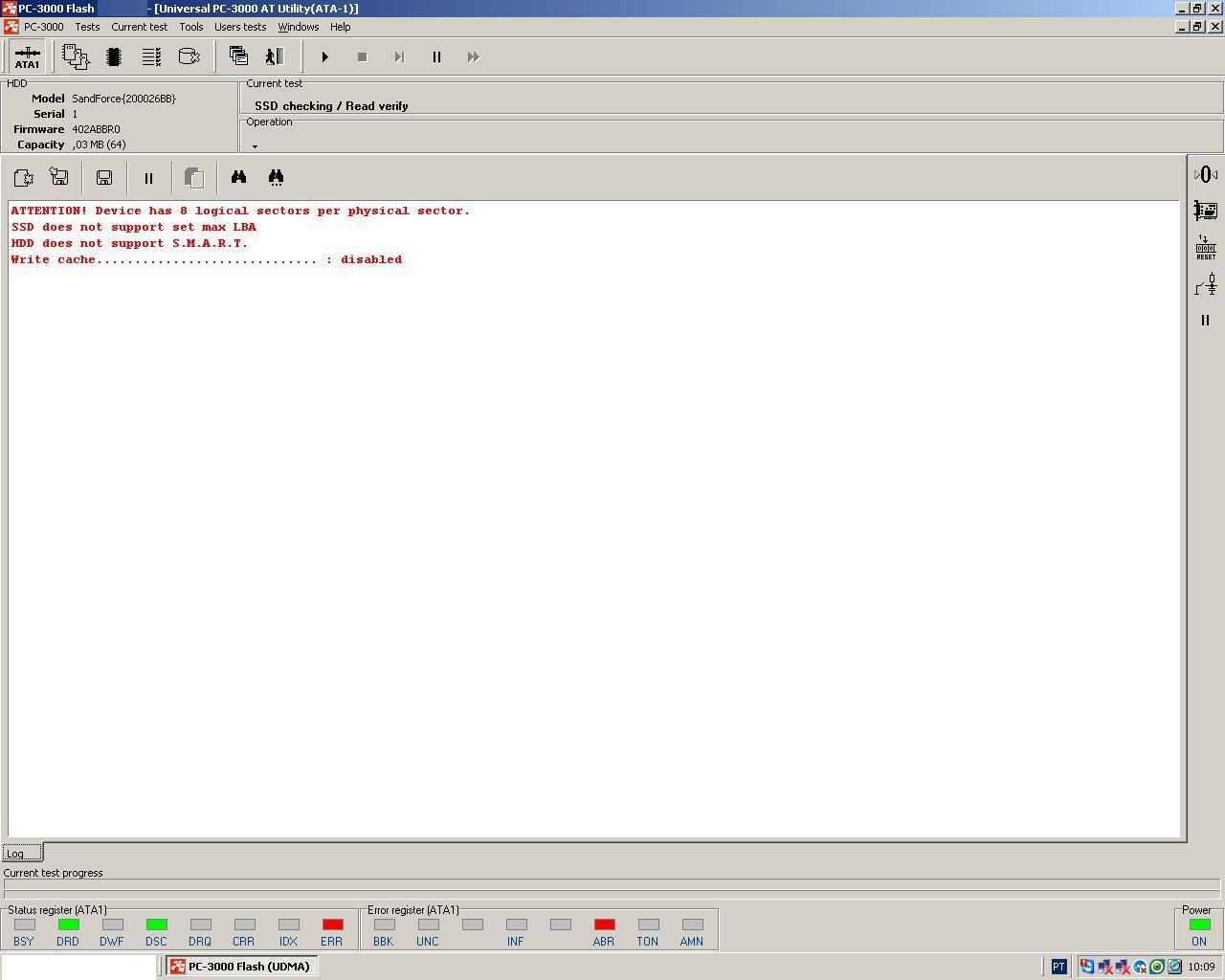The image size is (1225, 980).
Task: Click the PT language indicator in tray
Action: point(1058,967)
